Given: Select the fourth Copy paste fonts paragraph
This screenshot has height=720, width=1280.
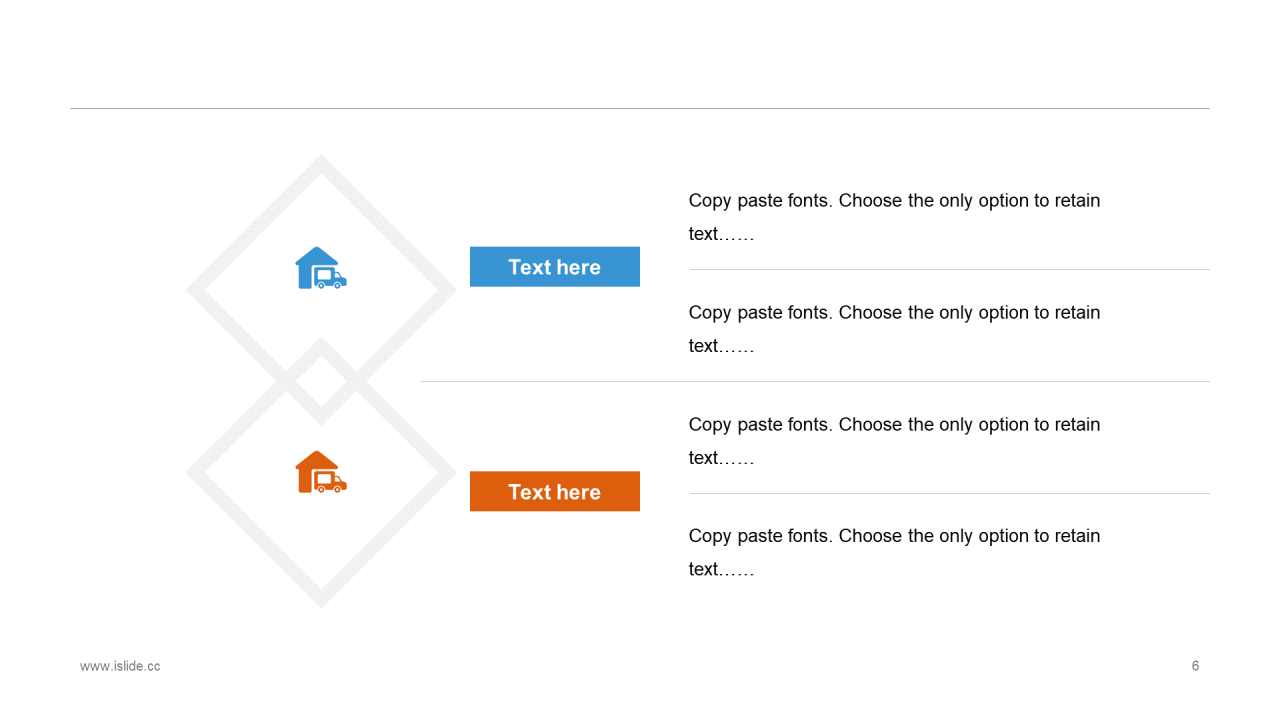Looking at the screenshot, I should tap(895, 552).
